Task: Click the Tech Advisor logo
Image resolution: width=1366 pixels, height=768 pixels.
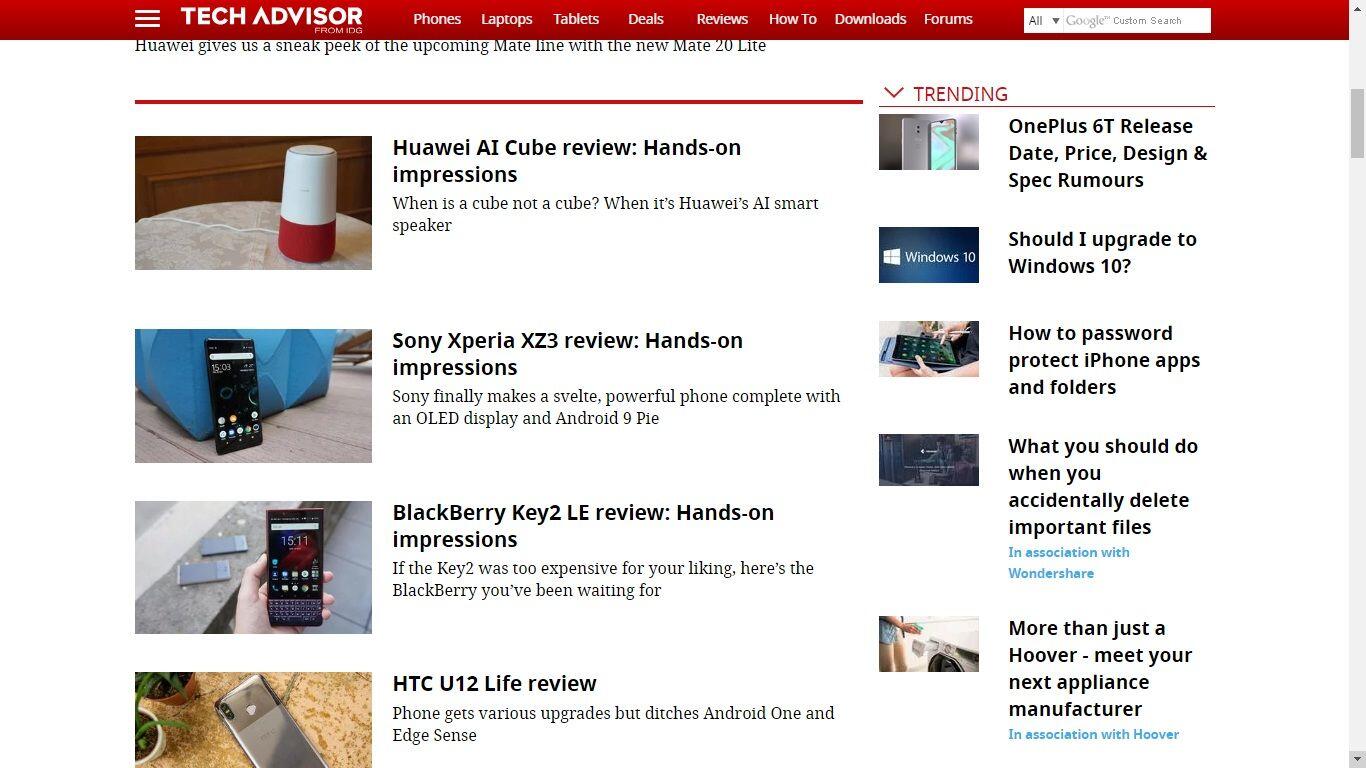Action: coord(272,19)
